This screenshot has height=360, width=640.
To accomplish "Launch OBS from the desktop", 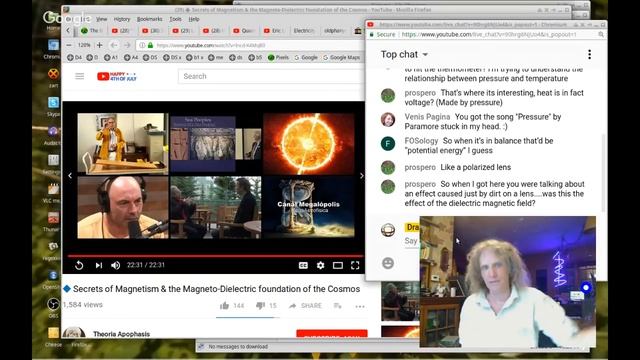I will [53, 307].
